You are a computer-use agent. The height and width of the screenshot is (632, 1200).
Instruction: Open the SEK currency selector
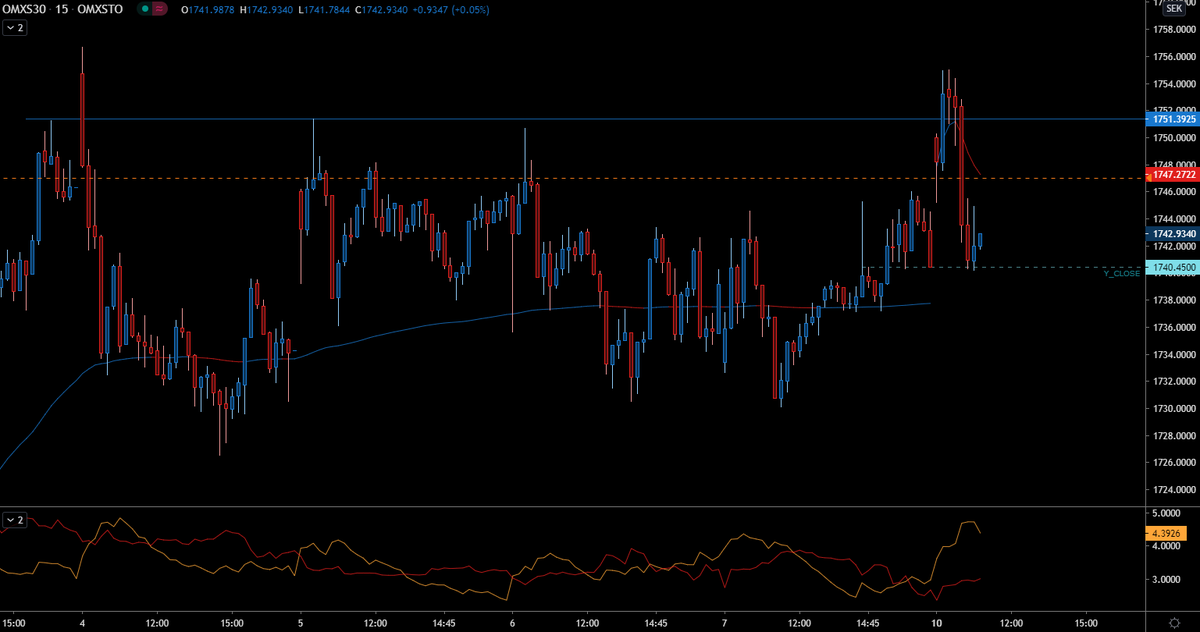pyautogui.click(x=1174, y=7)
